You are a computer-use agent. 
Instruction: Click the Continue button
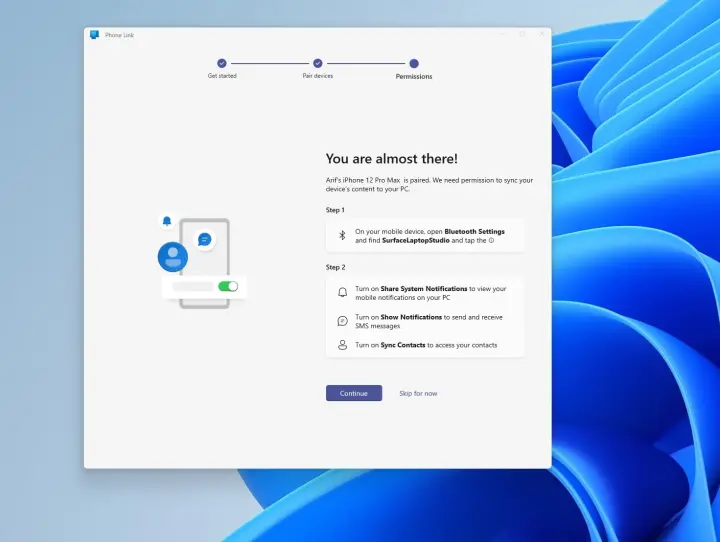(354, 393)
